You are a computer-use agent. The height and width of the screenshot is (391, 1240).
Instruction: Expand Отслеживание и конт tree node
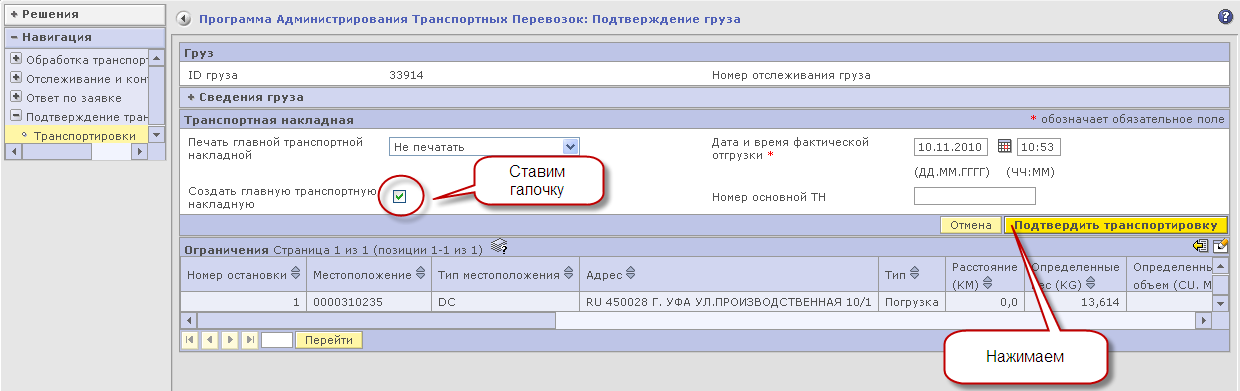click(16, 78)
